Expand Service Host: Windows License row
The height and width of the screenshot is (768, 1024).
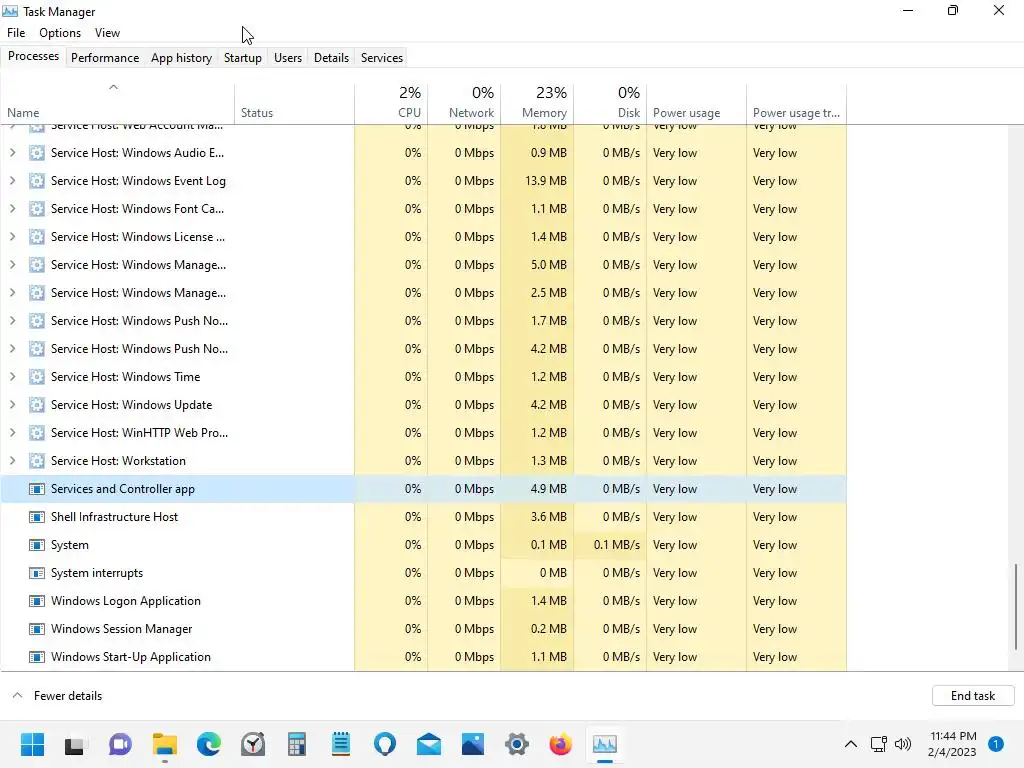click(x=12, y=237)
